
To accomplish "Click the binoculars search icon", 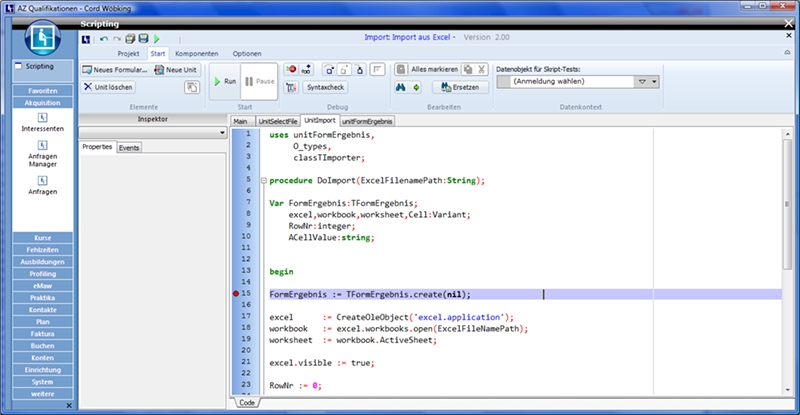I will (x=400, y=87).
